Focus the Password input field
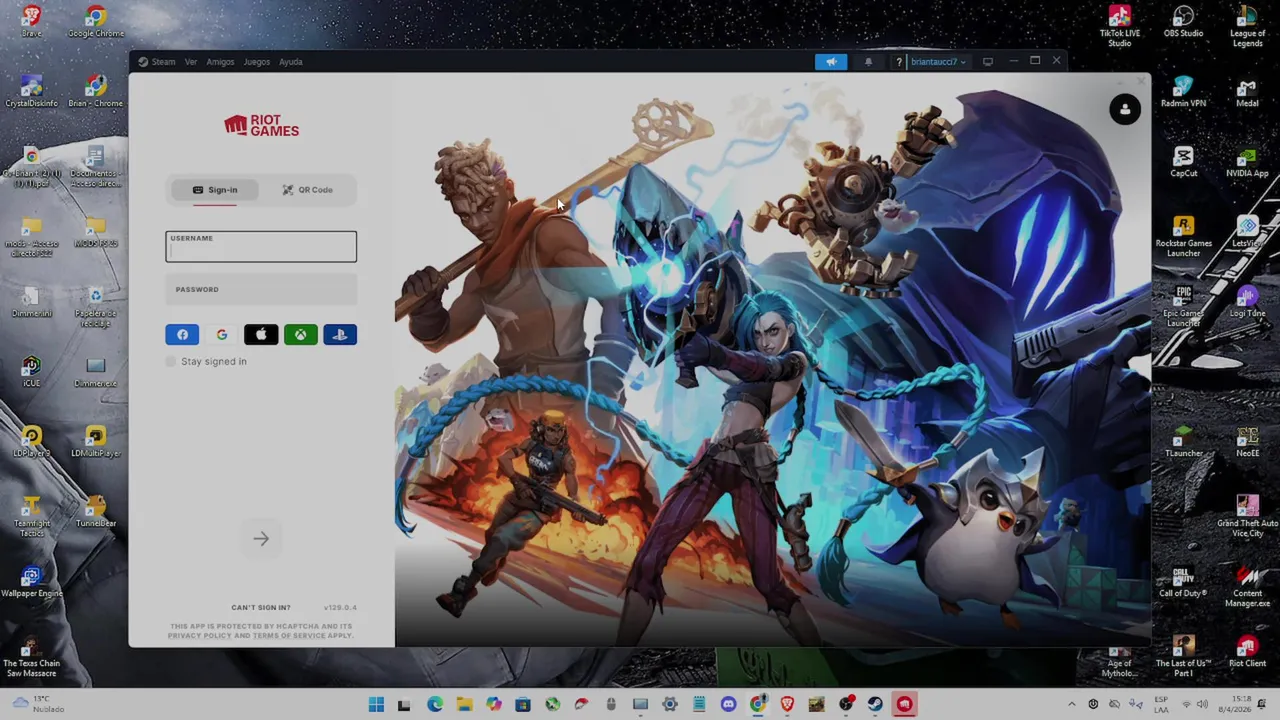Viewport: 1280px width, 720px height. pos(261,290)
